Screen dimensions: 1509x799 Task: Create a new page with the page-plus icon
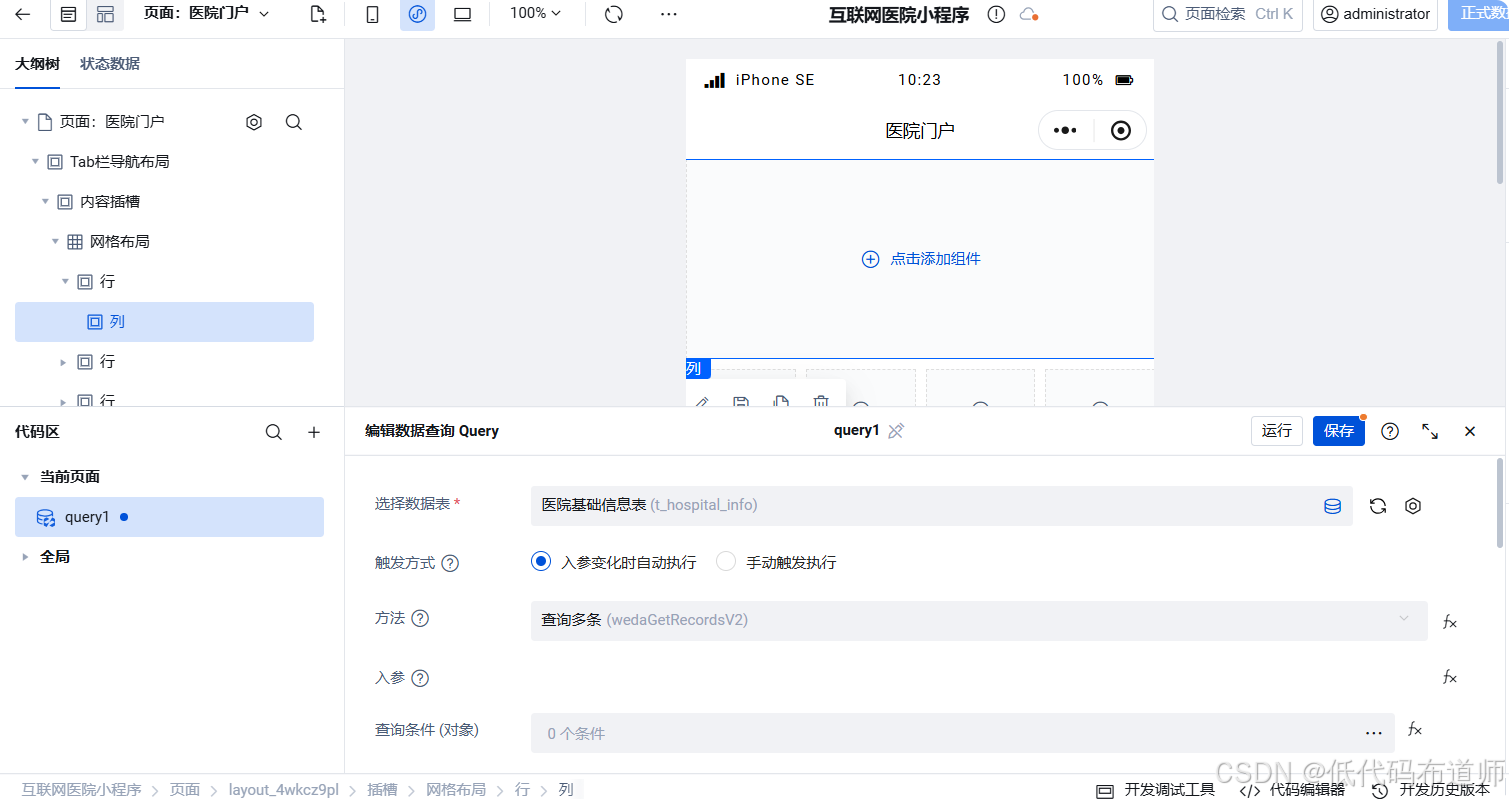317,15
